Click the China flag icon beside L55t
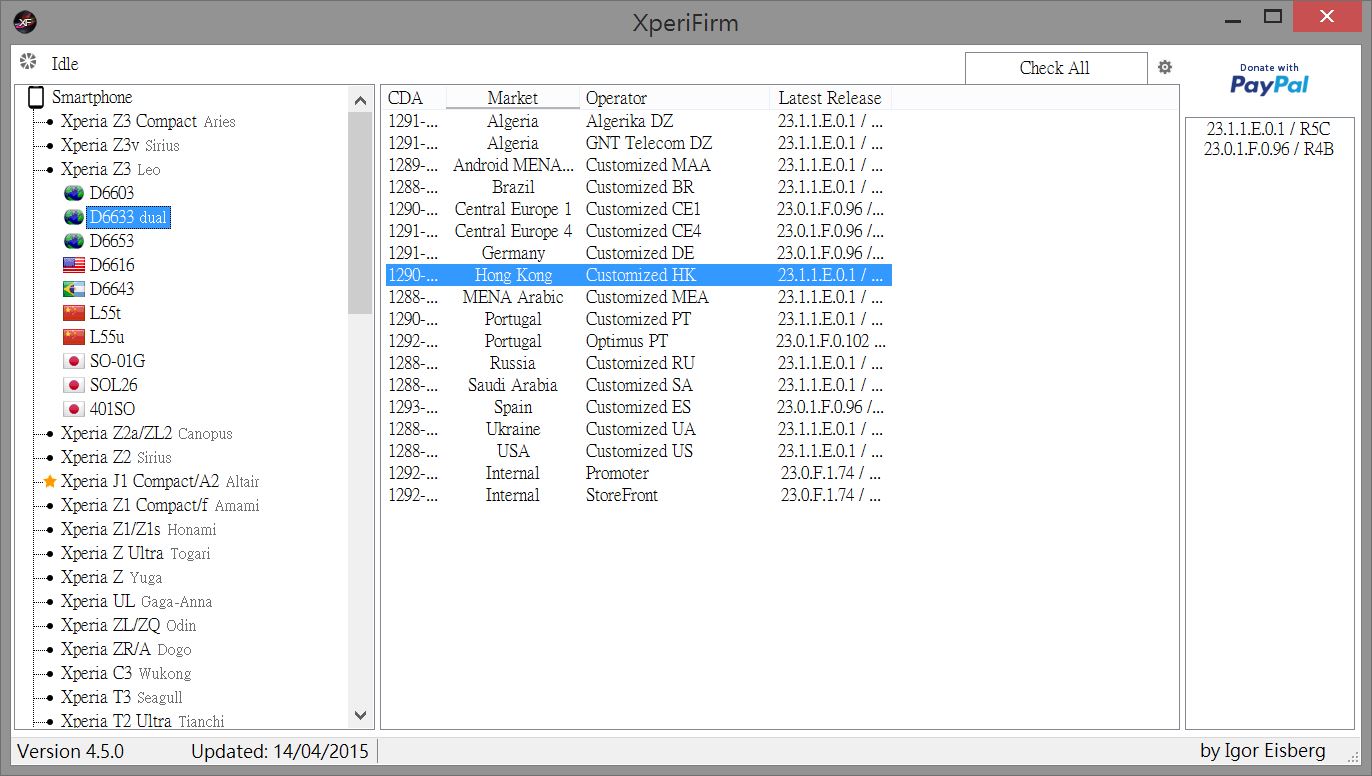 tap(74, 313)
